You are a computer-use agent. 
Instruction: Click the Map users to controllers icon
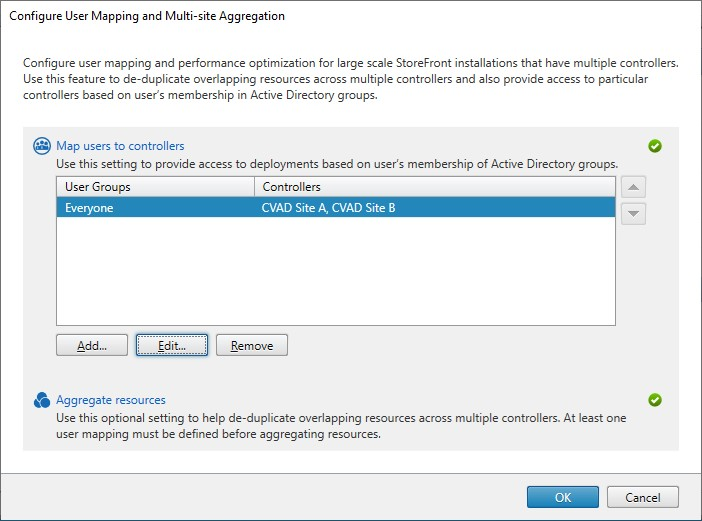[42, 146]
